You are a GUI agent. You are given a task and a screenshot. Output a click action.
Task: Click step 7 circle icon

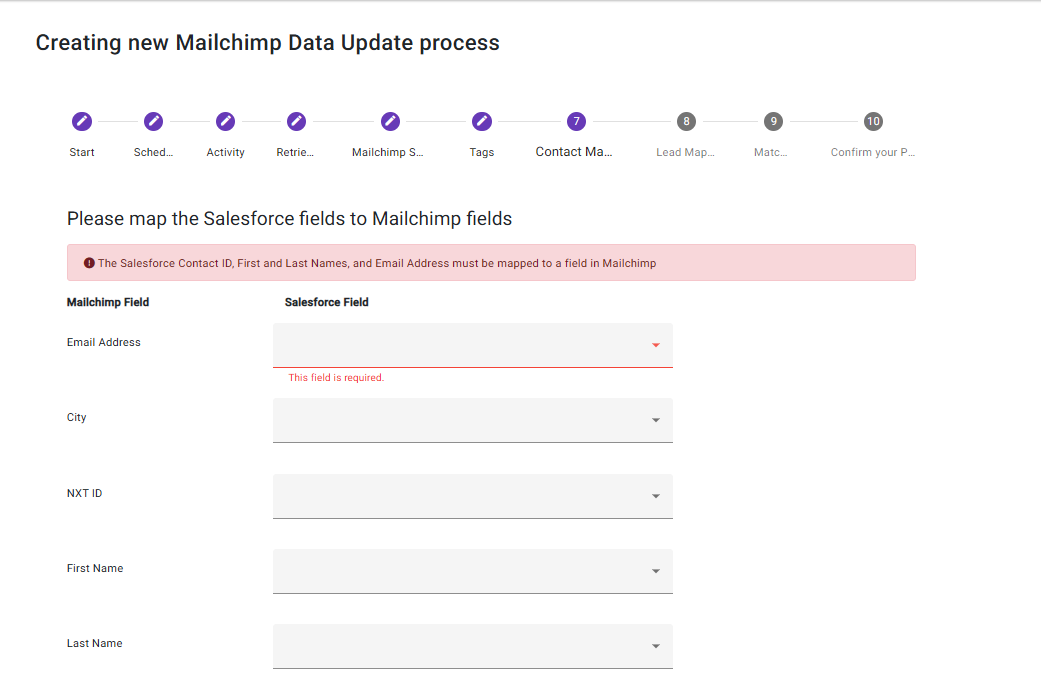pos(575,121)
